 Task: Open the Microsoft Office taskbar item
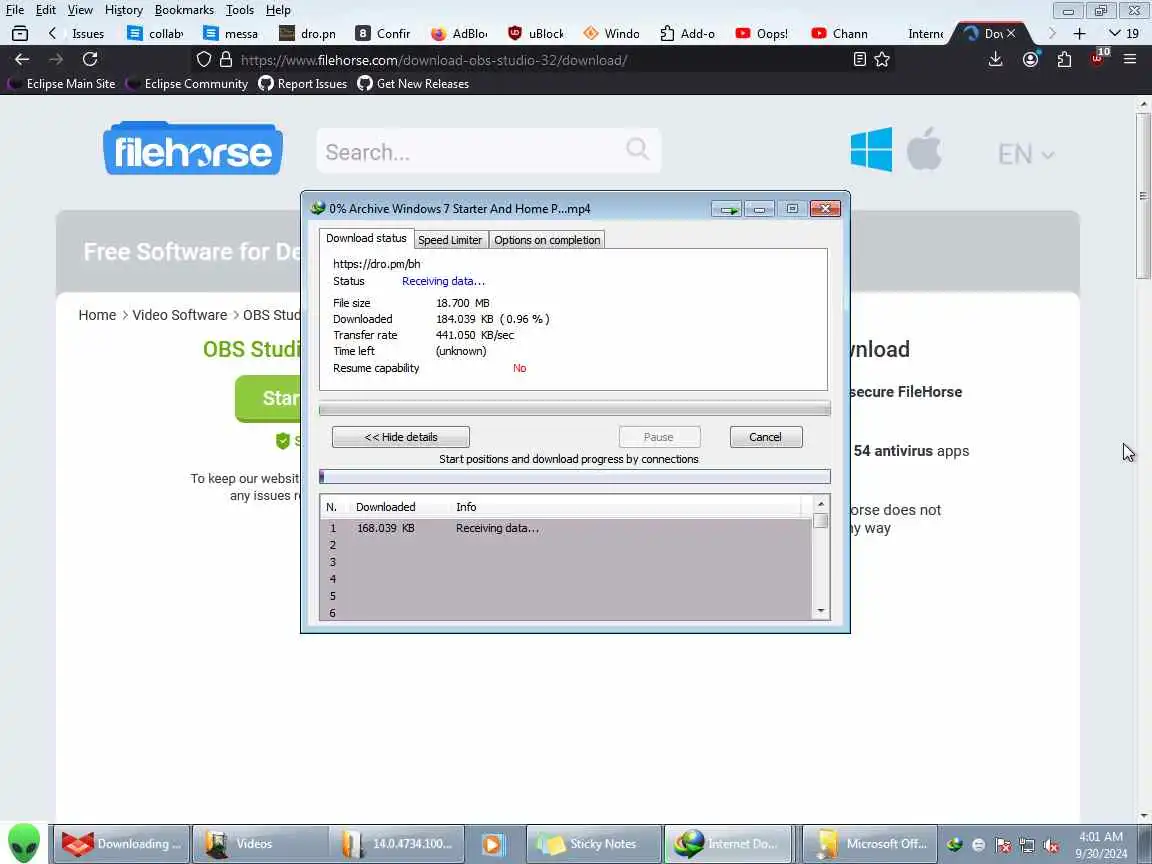click(868, 843)
